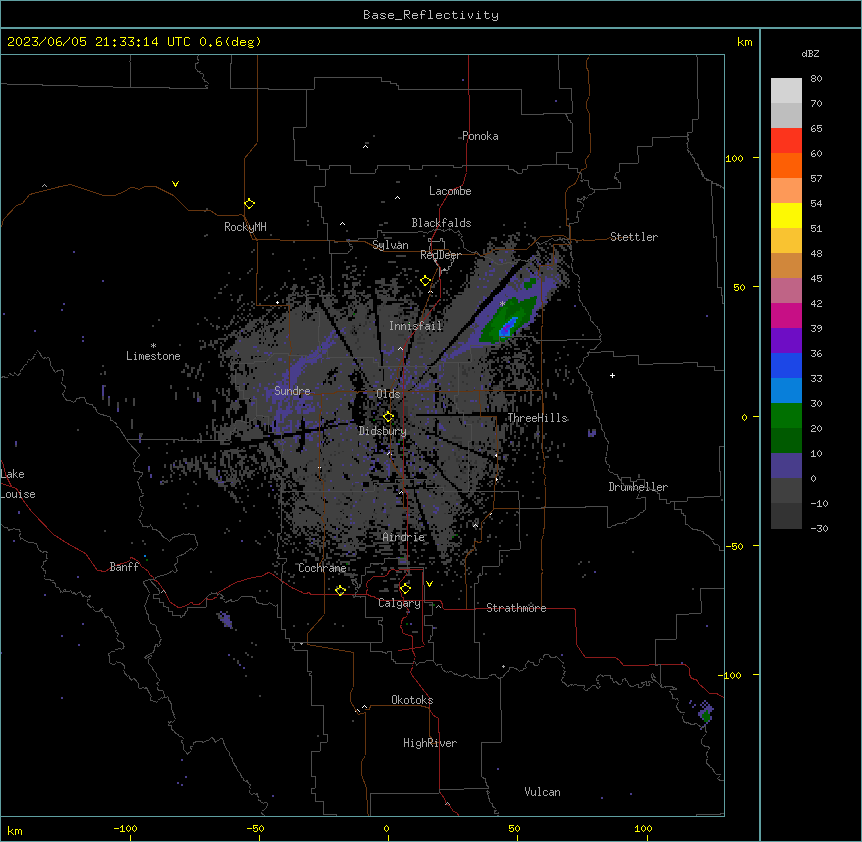Click the small green echo in the southeast corner

point(706,716)
